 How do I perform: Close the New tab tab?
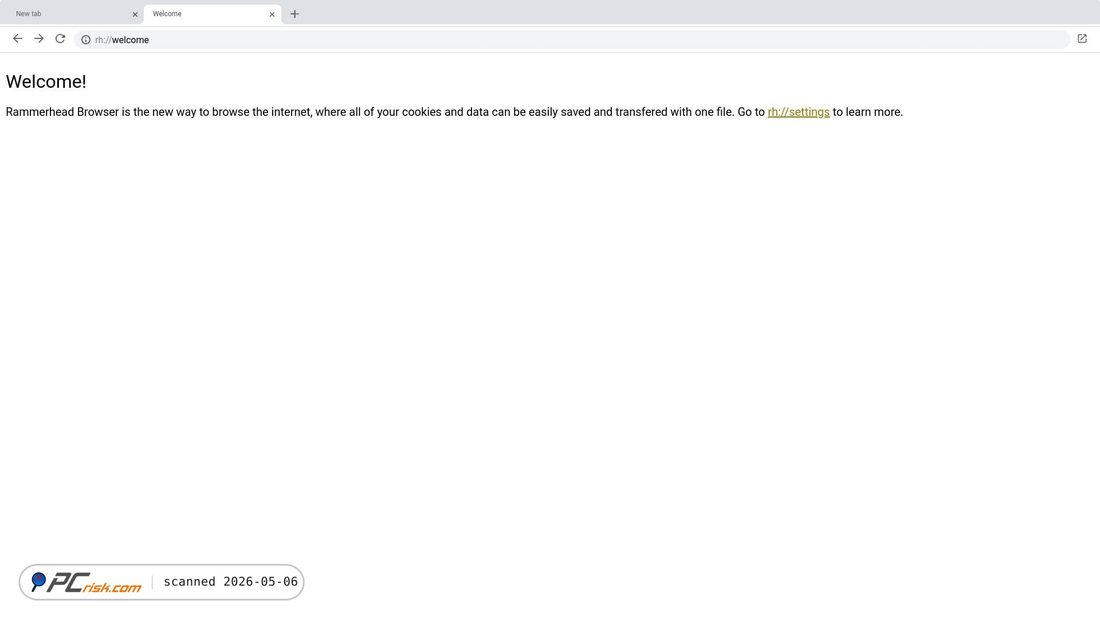(135, 14)
